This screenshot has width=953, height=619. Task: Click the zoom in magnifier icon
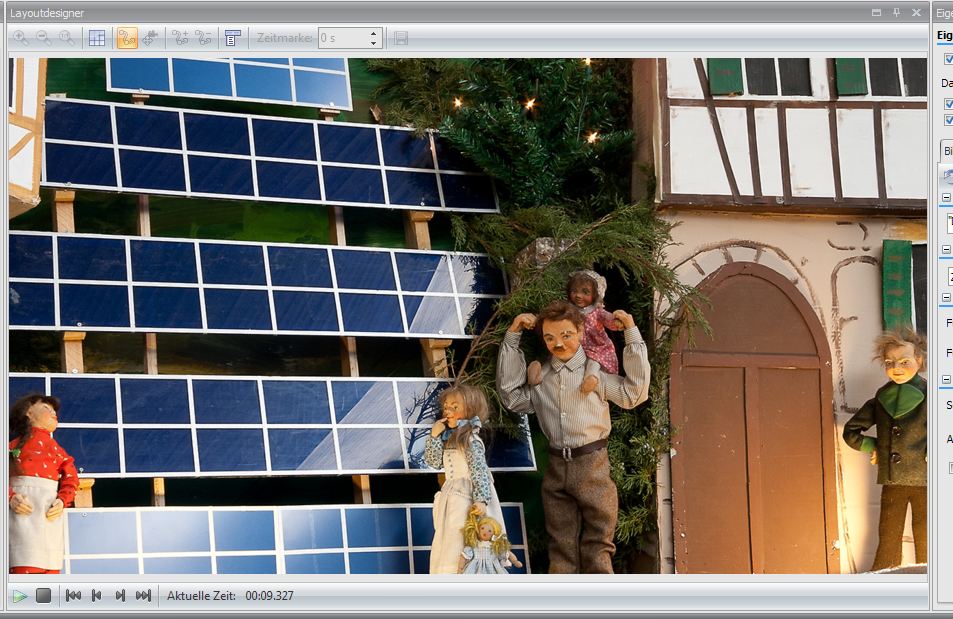20,38
